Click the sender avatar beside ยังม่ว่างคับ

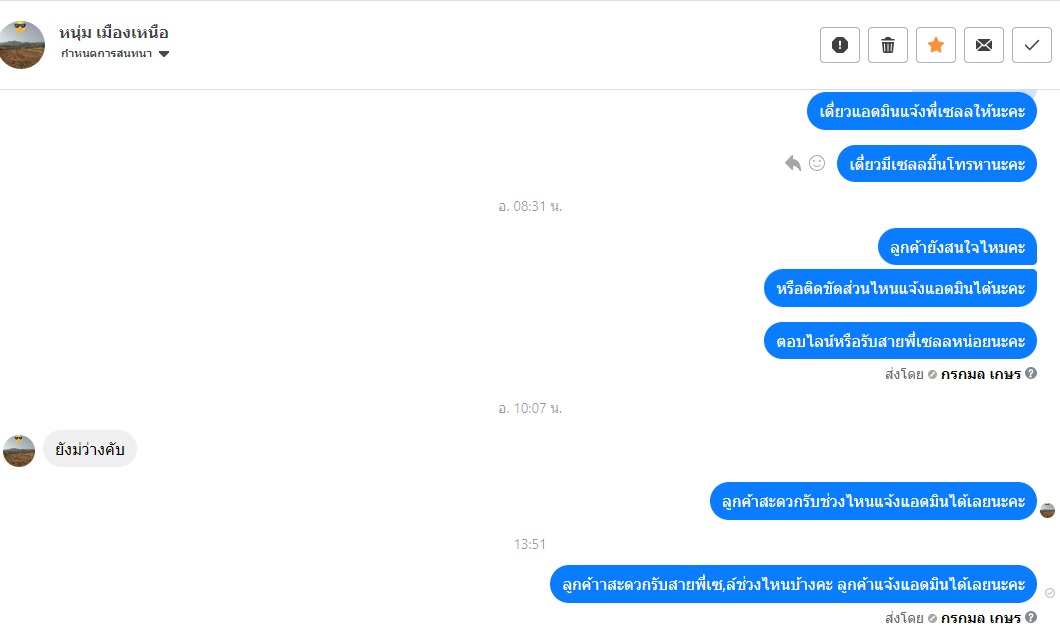click(x=19, y=451)
